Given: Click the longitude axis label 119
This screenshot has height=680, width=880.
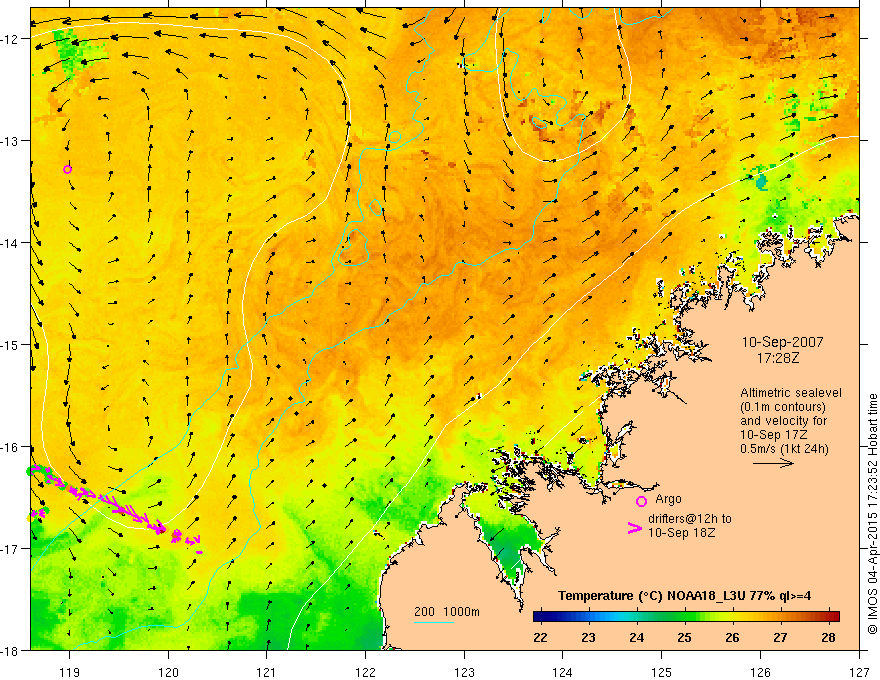Looking at the screenshot, I should 70,672.
